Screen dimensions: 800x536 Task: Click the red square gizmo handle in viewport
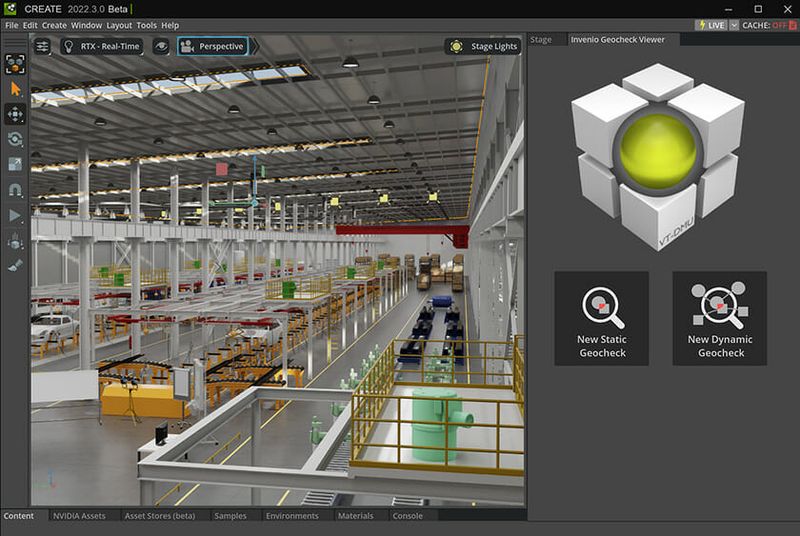(221, 169)
